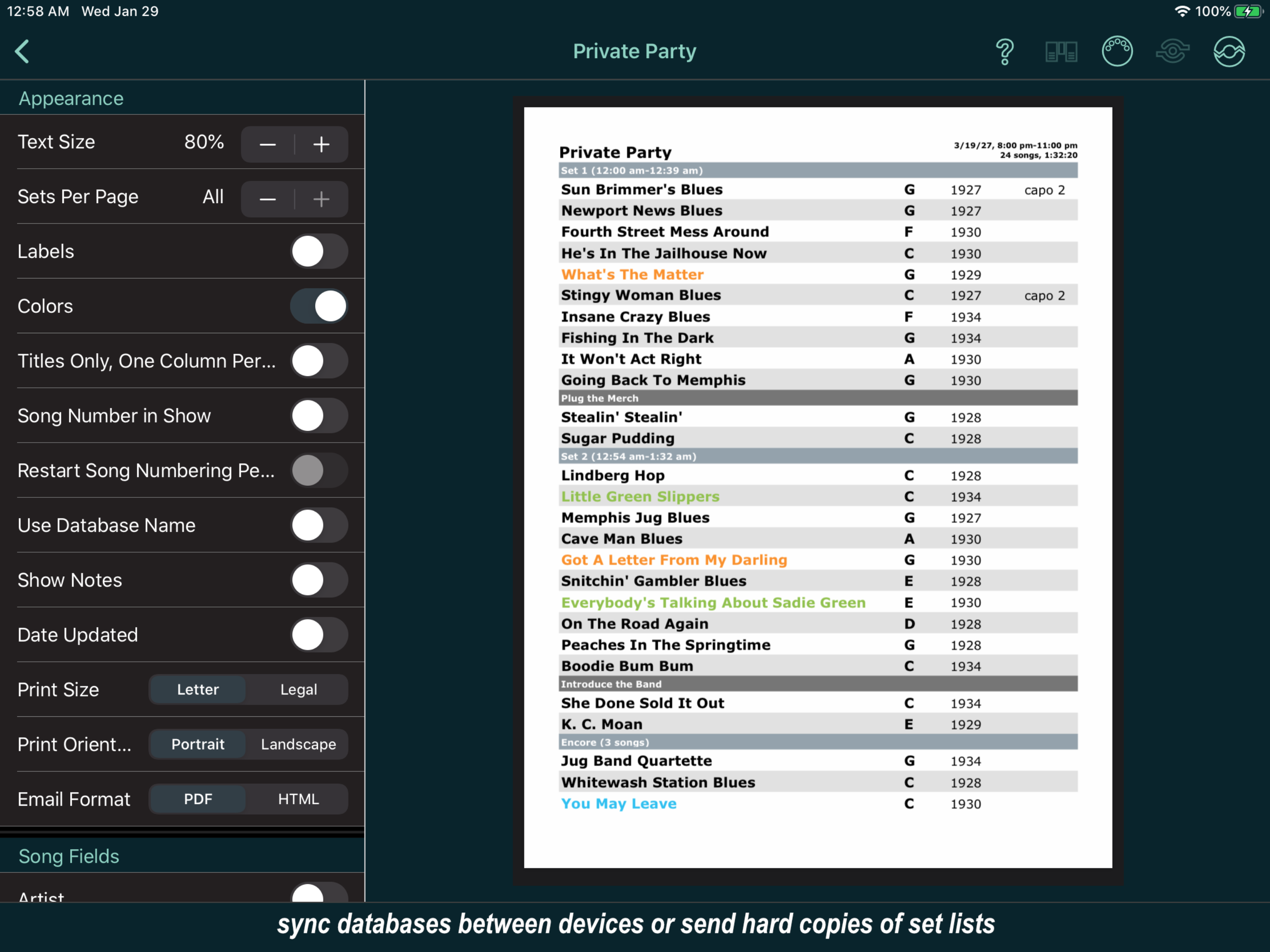Image resolution: width=1270 pixels, height=952 pixels.
Task: Click the set list page preview
Action: 818,488
